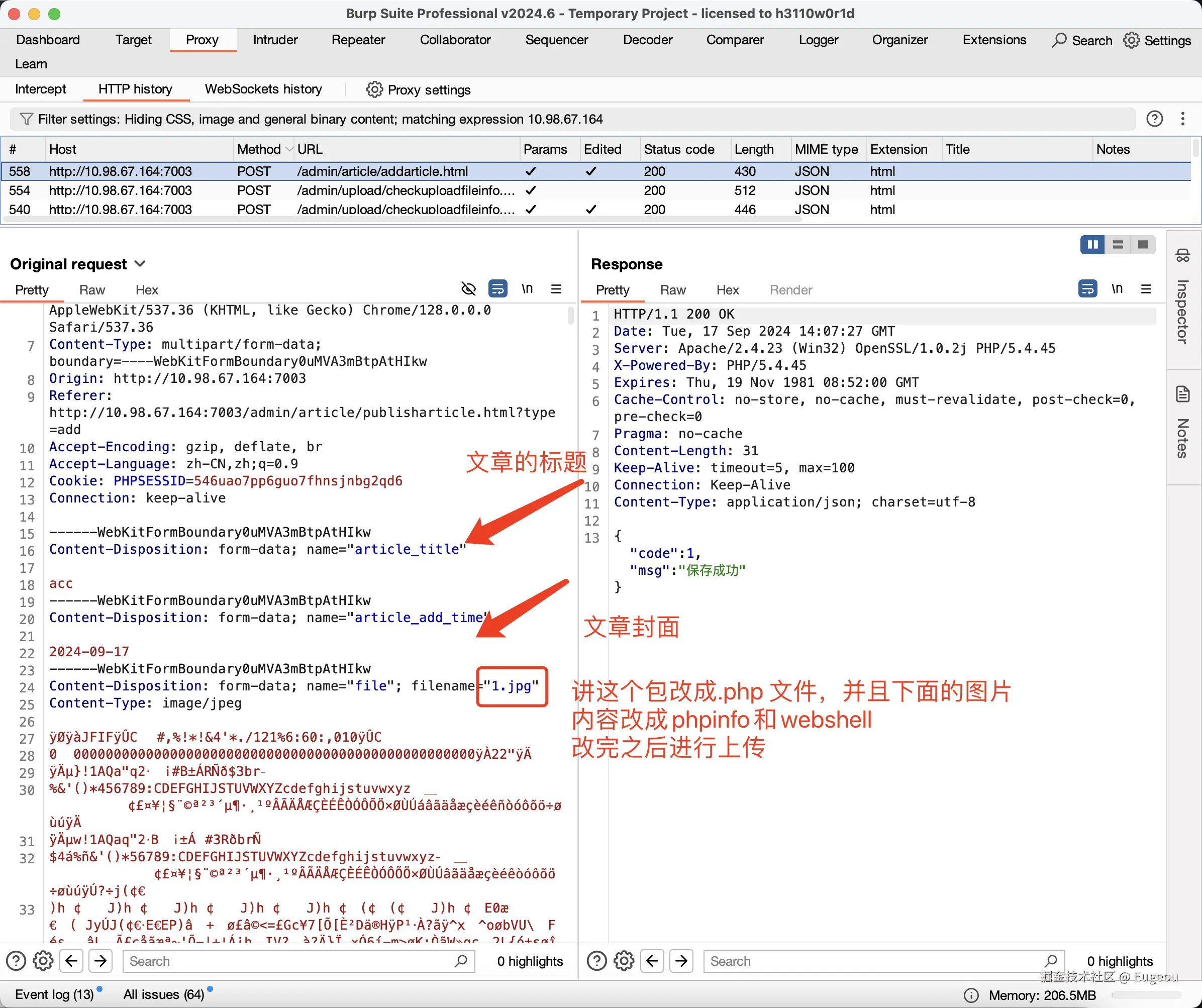Screen dimensions: 1202x1008
Task: Open the Method column sort dropdown
Action: point(288,149)
